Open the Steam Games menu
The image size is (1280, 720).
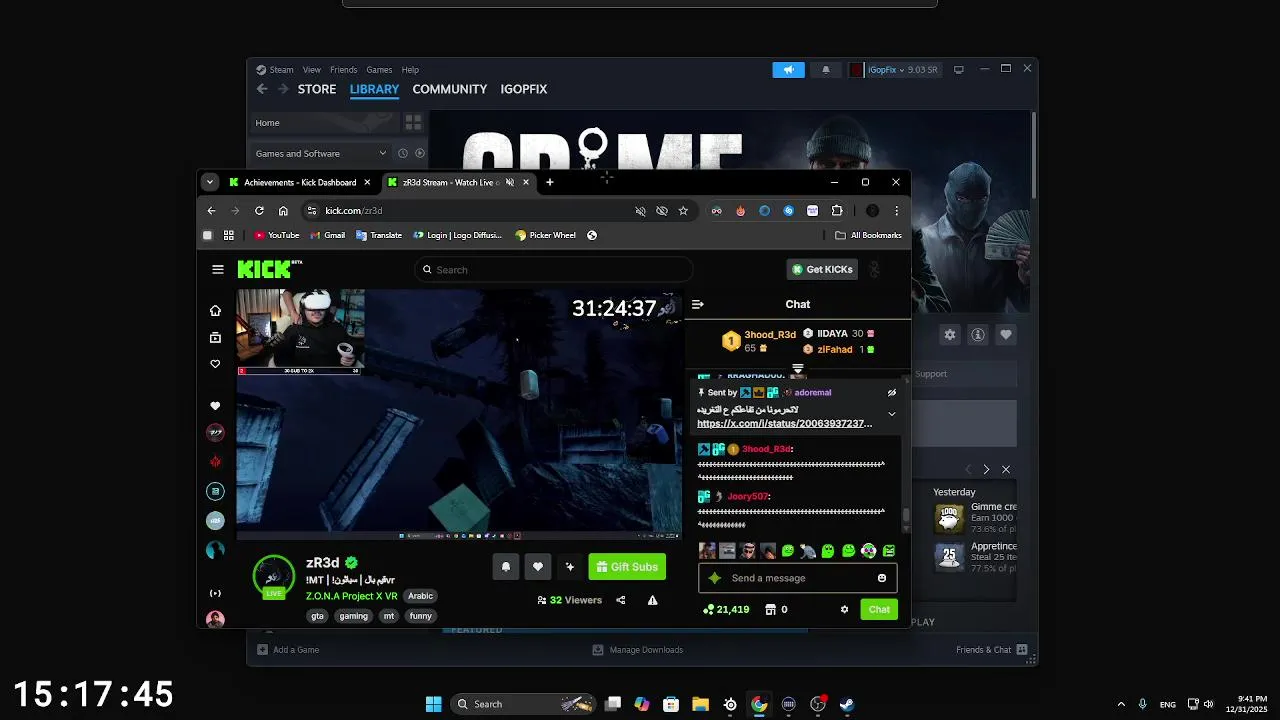click(379, 70)
